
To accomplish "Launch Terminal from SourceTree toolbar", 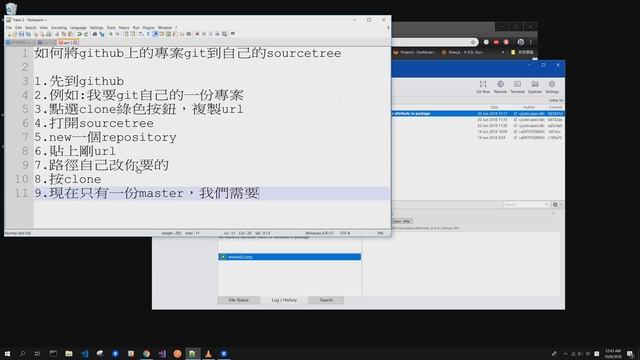I will coord(517,87).
